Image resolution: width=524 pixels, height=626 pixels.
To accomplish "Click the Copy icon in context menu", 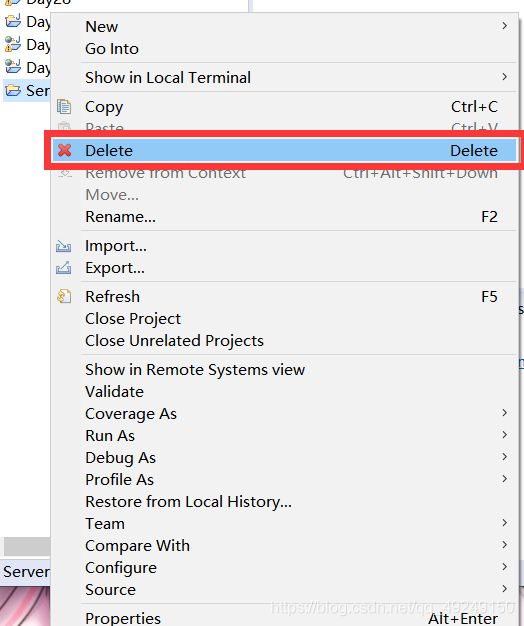I will [x=64, y=107].
